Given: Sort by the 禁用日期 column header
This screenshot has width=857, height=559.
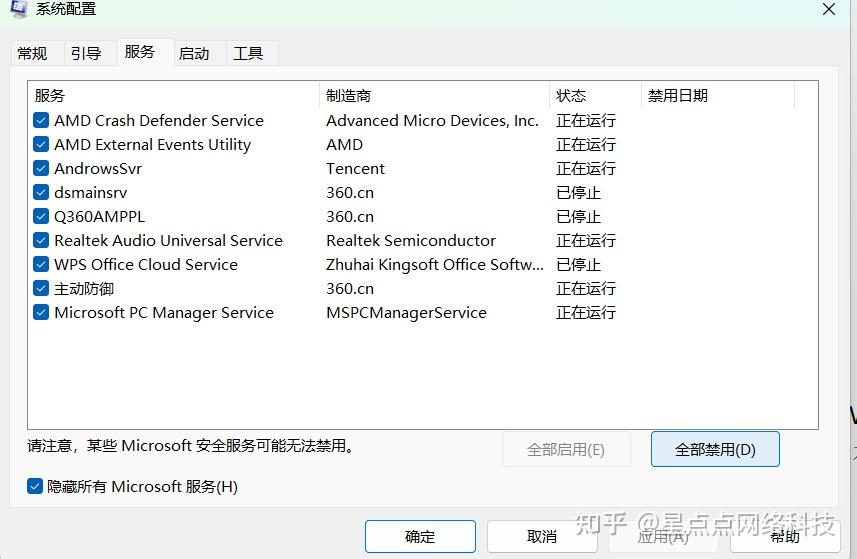Looking at the screenshot, I should [718, 96].
